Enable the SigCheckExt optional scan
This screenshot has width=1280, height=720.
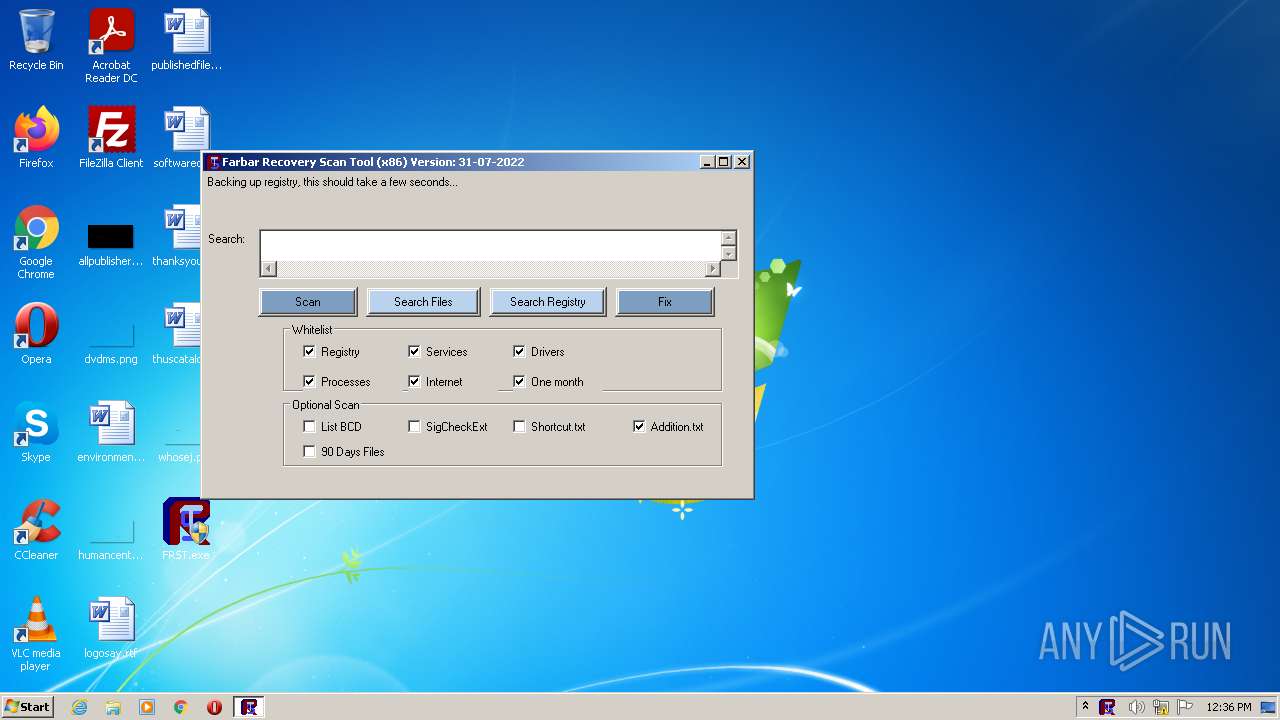pyautogui.click(x=414, y=426)
